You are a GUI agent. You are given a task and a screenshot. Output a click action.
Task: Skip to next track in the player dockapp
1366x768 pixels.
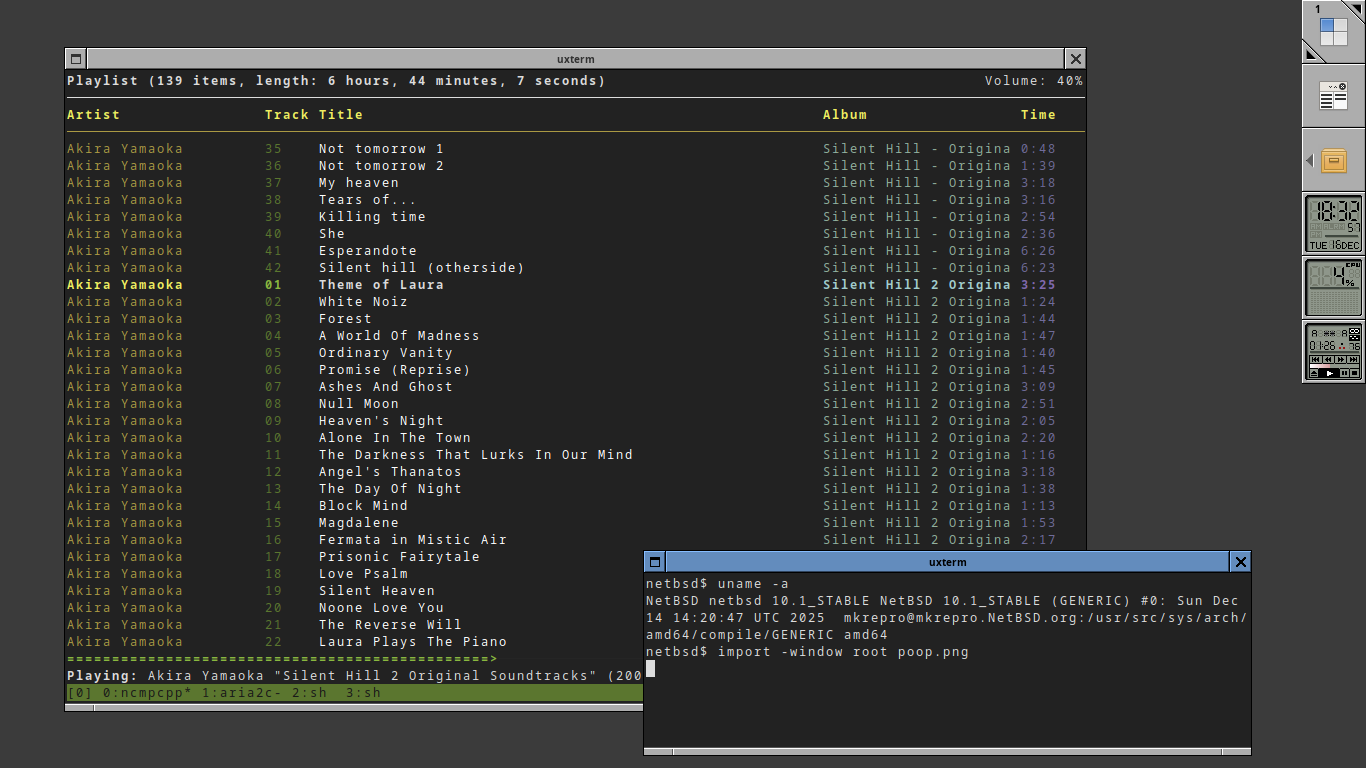pos(1353,359)
